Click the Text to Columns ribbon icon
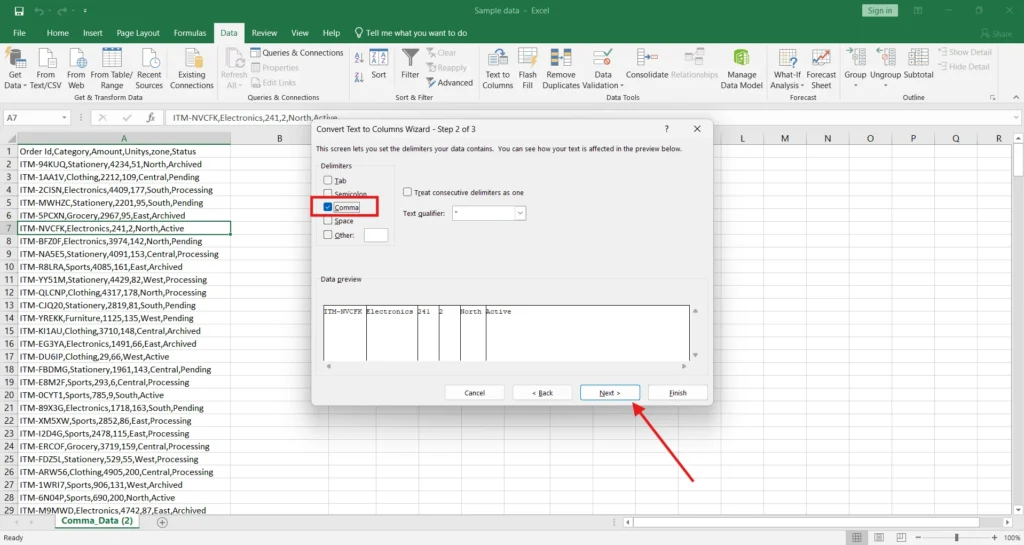The width and height of the screenshot is (1024, 545). (x=497, y=58)
